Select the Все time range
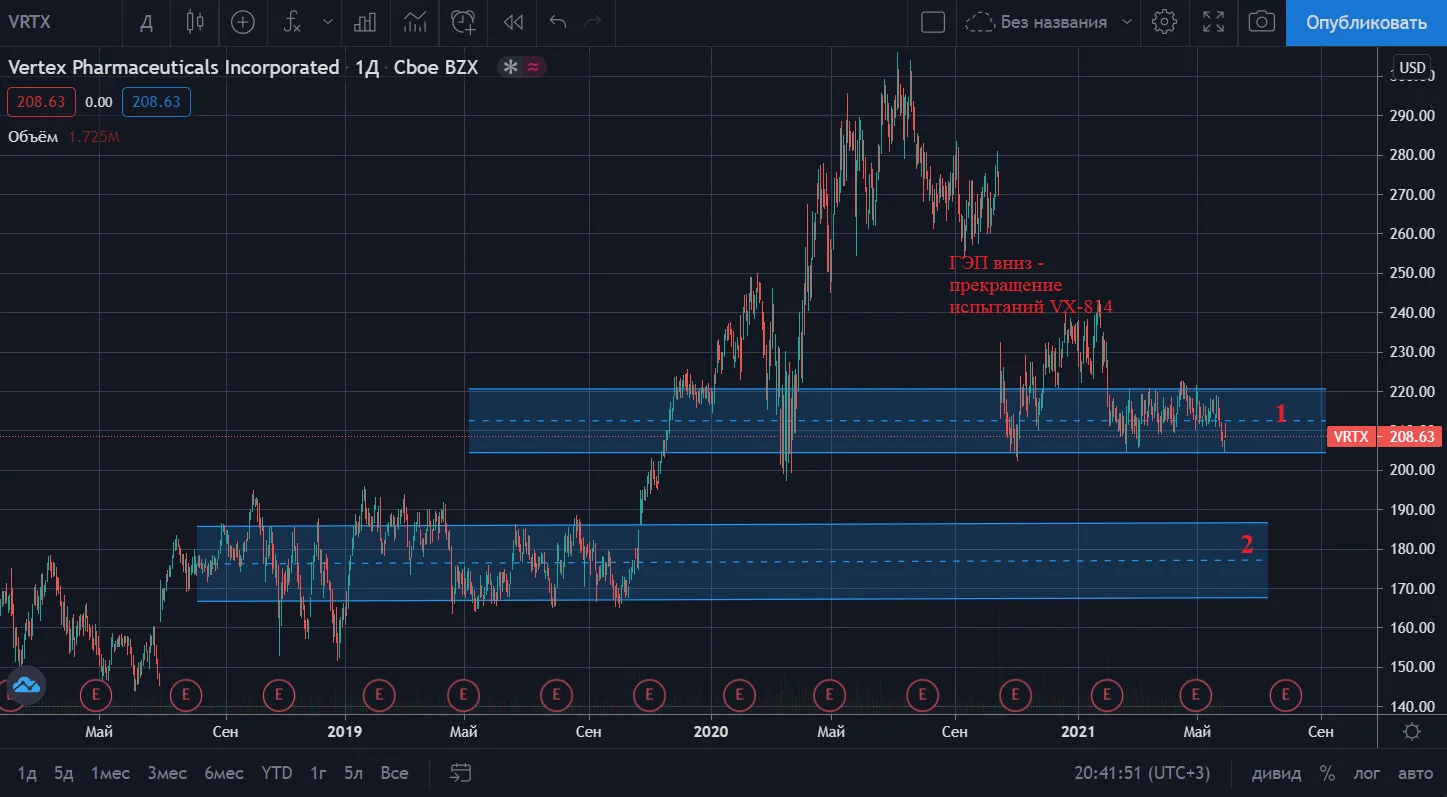The width and height of the screenshot is (1447, 797). pyautogui.click(x=395, y=773)
